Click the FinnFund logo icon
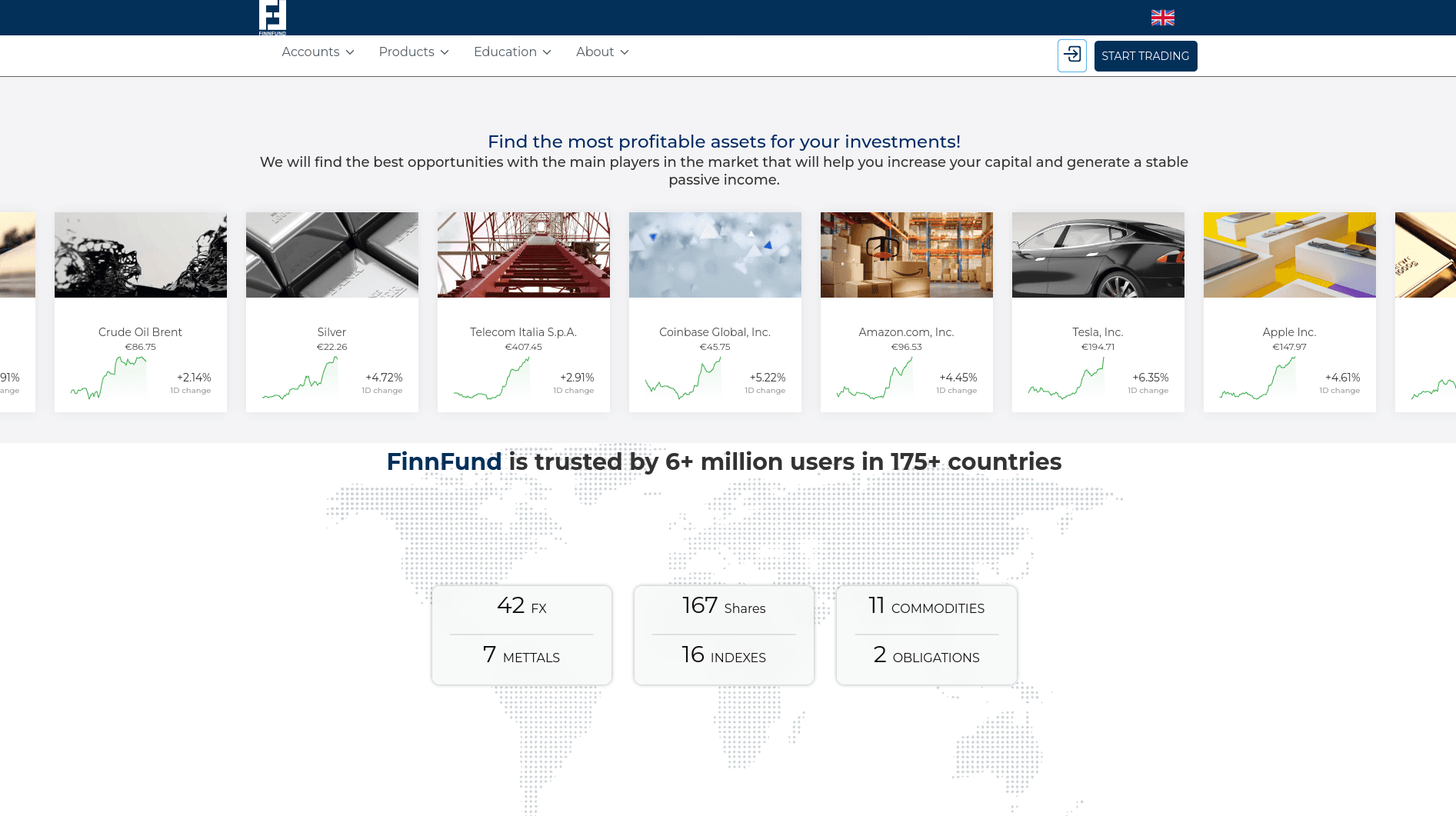 pos(272,17)
